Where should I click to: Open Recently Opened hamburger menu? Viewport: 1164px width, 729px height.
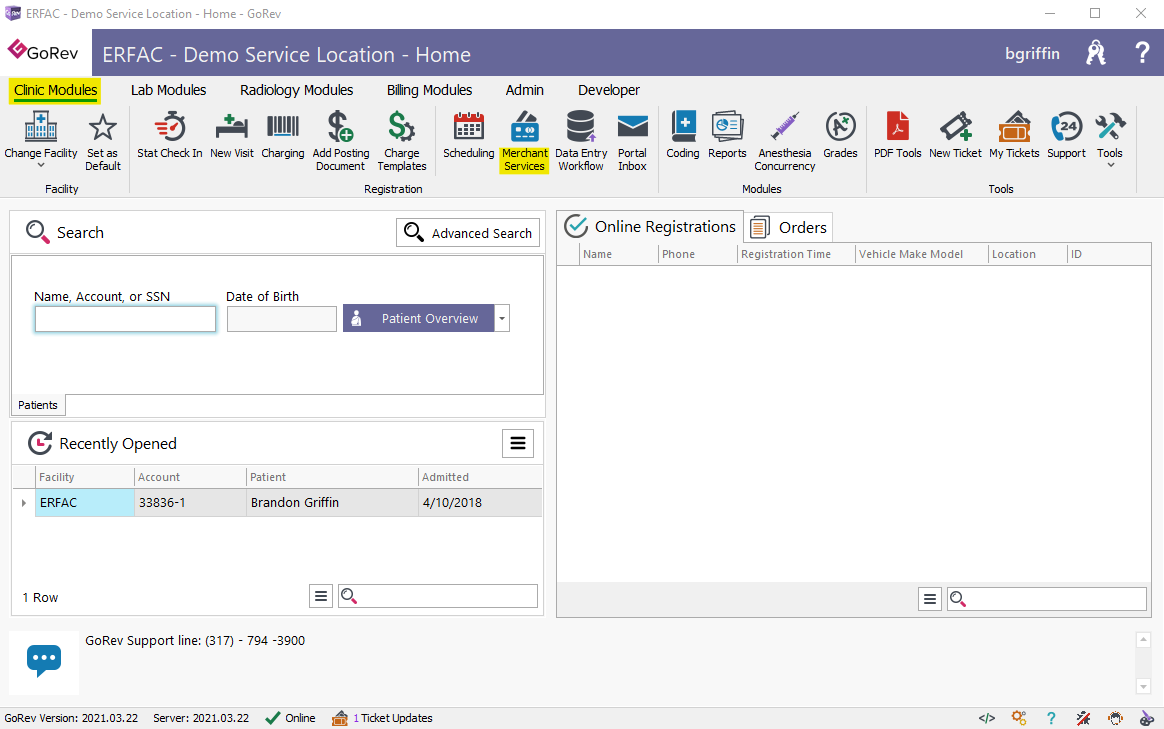point(518,443)
